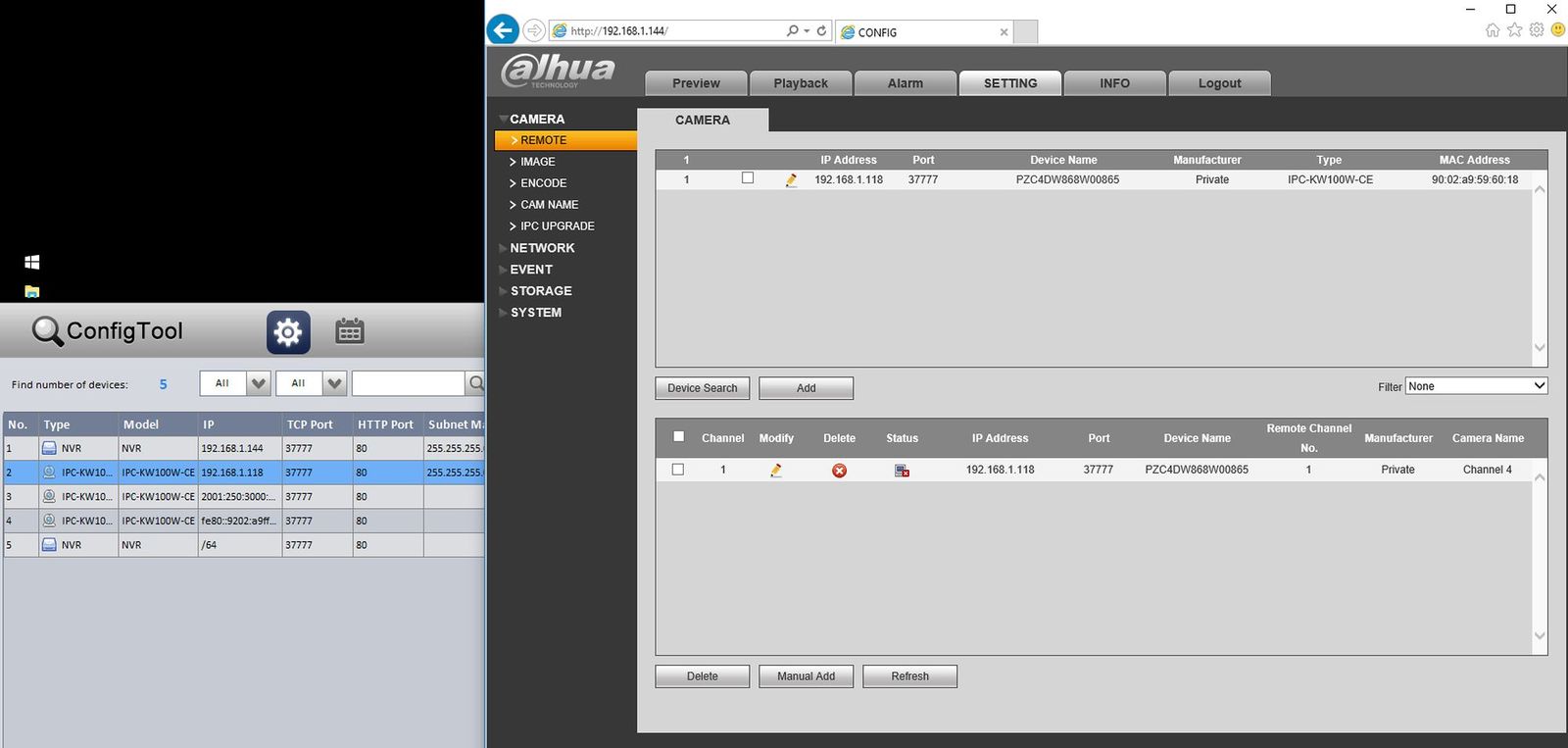Click the status icon for Channel 1

902,471
